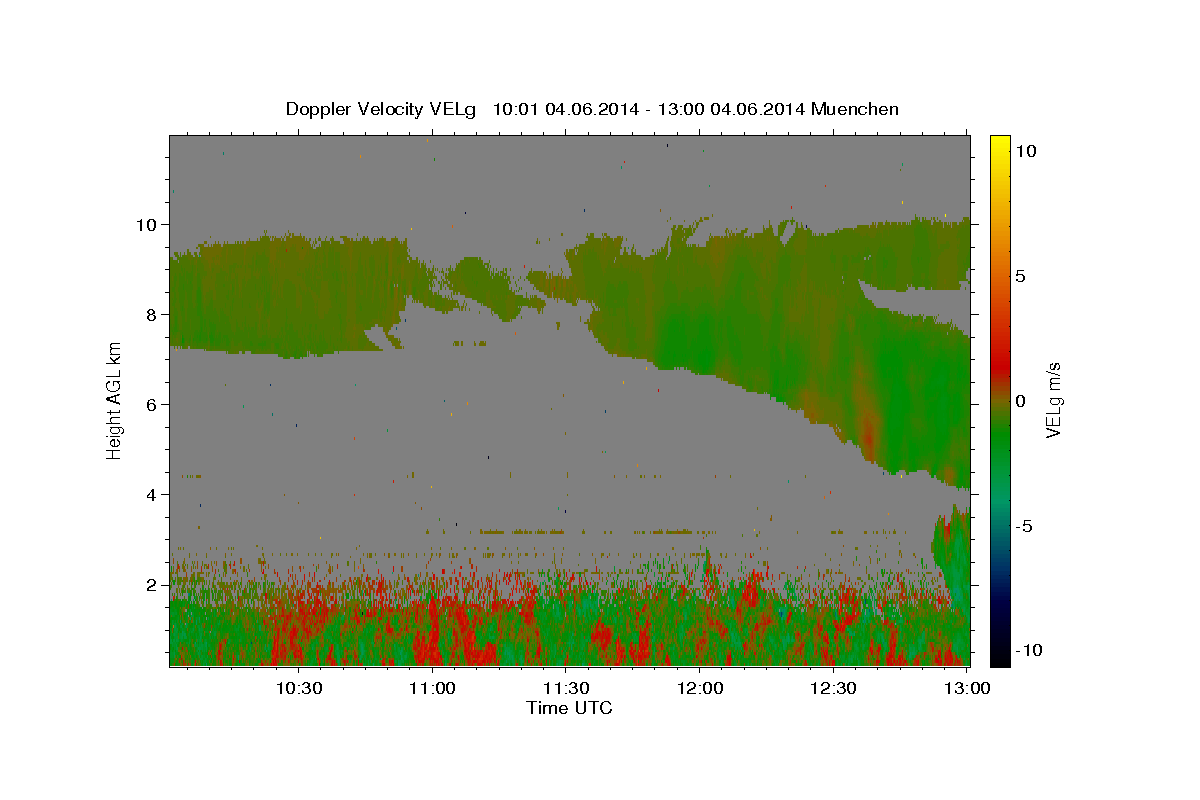Click the 11:00 time tick label
The height and width of the screenshot is (800, 1200).
(x=432, y=688)
